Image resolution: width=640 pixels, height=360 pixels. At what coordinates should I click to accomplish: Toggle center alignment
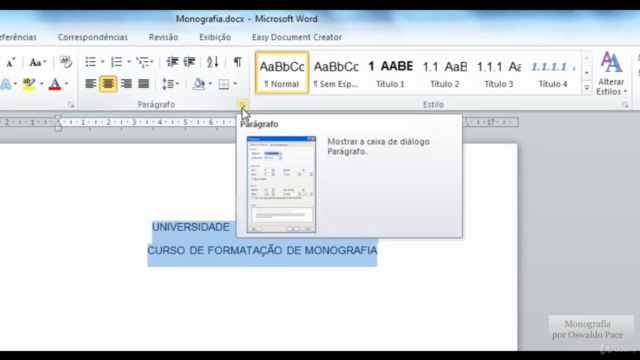click(x=108, y=84)
